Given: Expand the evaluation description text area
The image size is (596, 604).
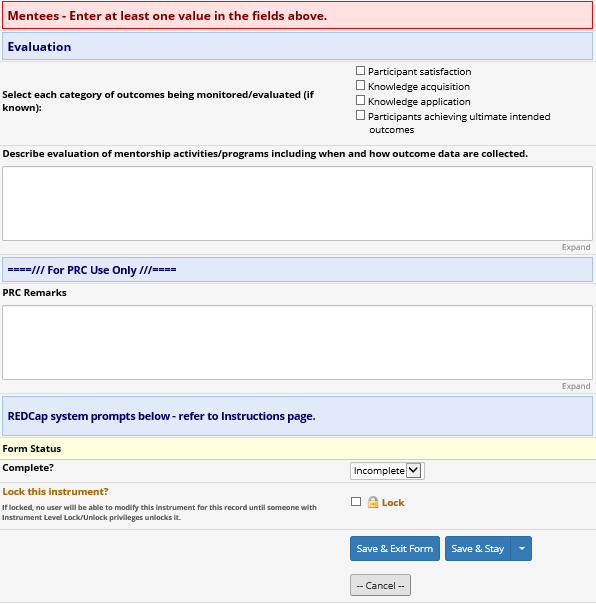Looking at the screenshot, I should coord(576,247).
